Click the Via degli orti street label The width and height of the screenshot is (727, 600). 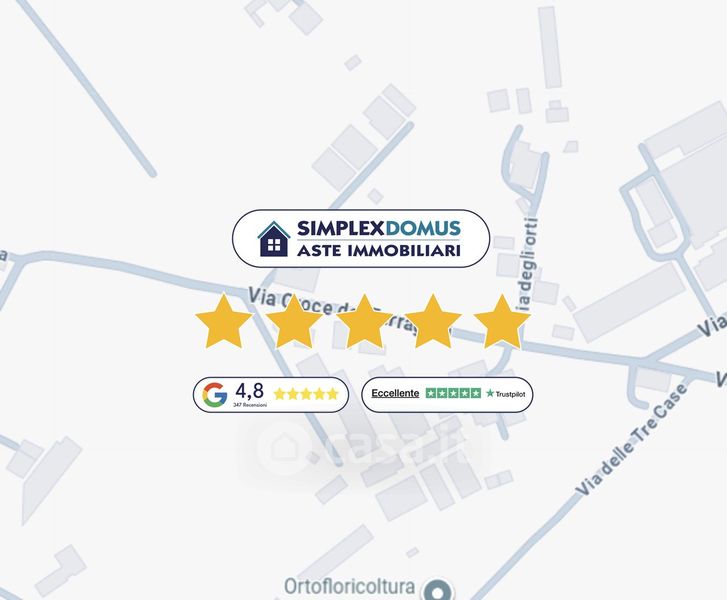529,263
